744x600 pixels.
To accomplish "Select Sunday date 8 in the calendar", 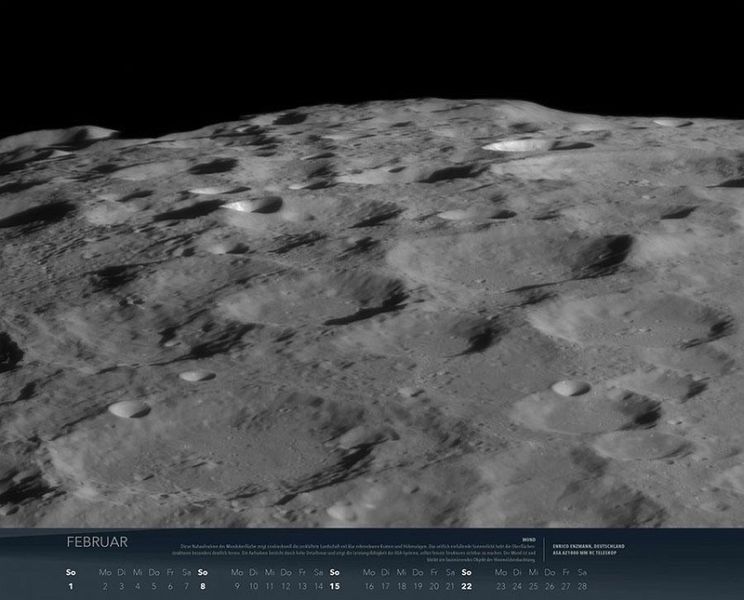I will (202, 586).
